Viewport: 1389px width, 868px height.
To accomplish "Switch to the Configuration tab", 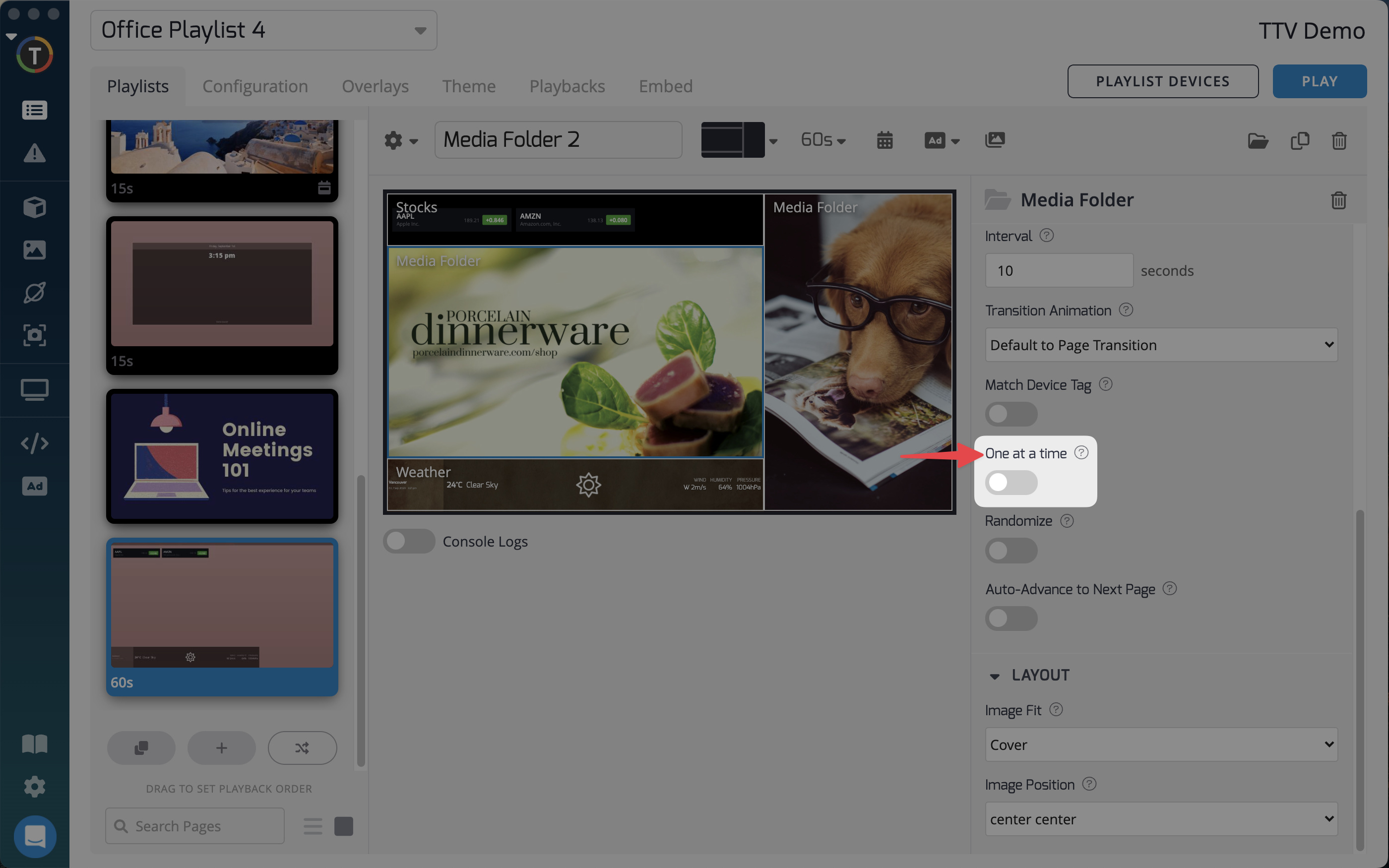I will pyautogui.click(x=255, y=86).
